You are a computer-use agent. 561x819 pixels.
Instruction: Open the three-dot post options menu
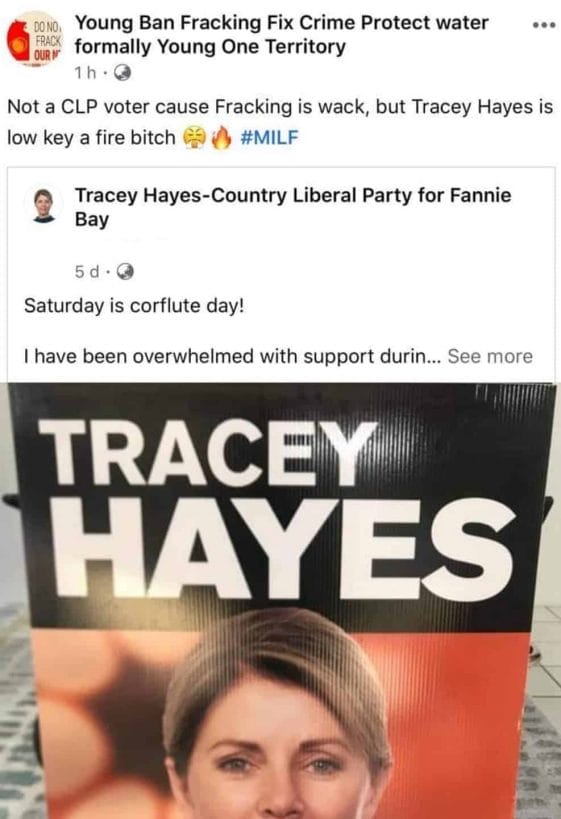click(543, 25)
